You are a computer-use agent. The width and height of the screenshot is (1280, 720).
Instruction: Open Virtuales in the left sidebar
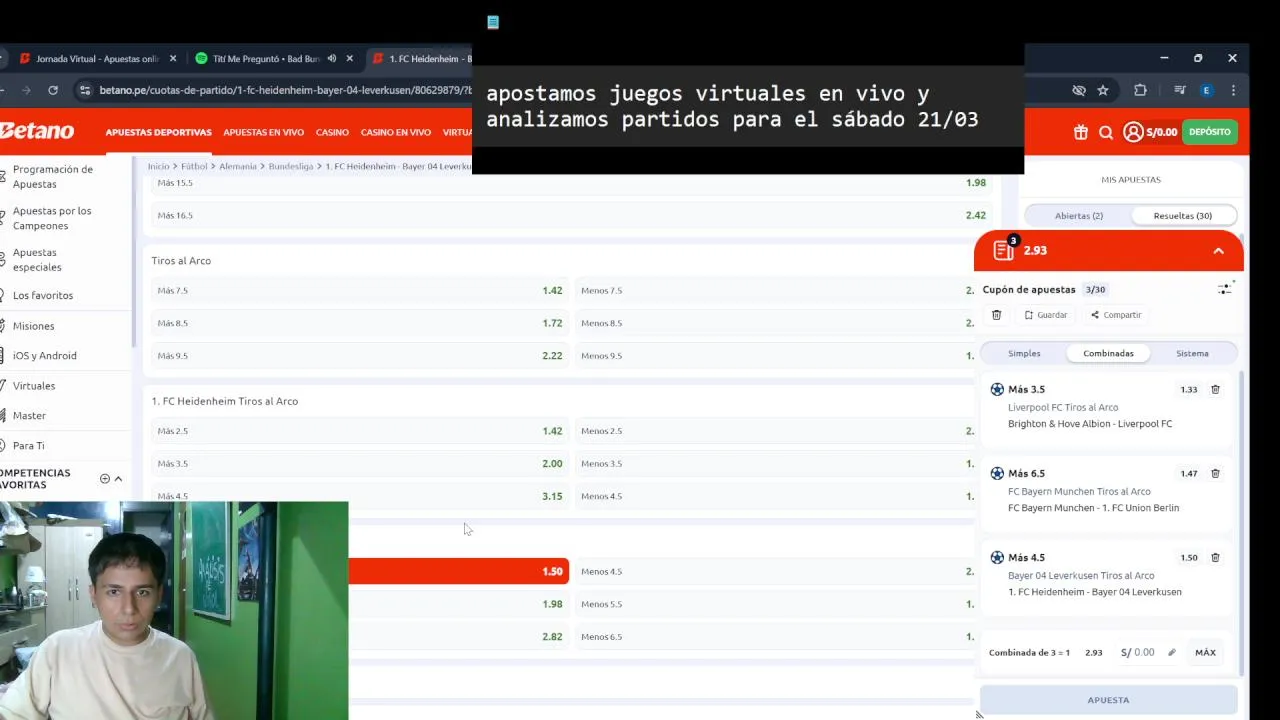34,386
